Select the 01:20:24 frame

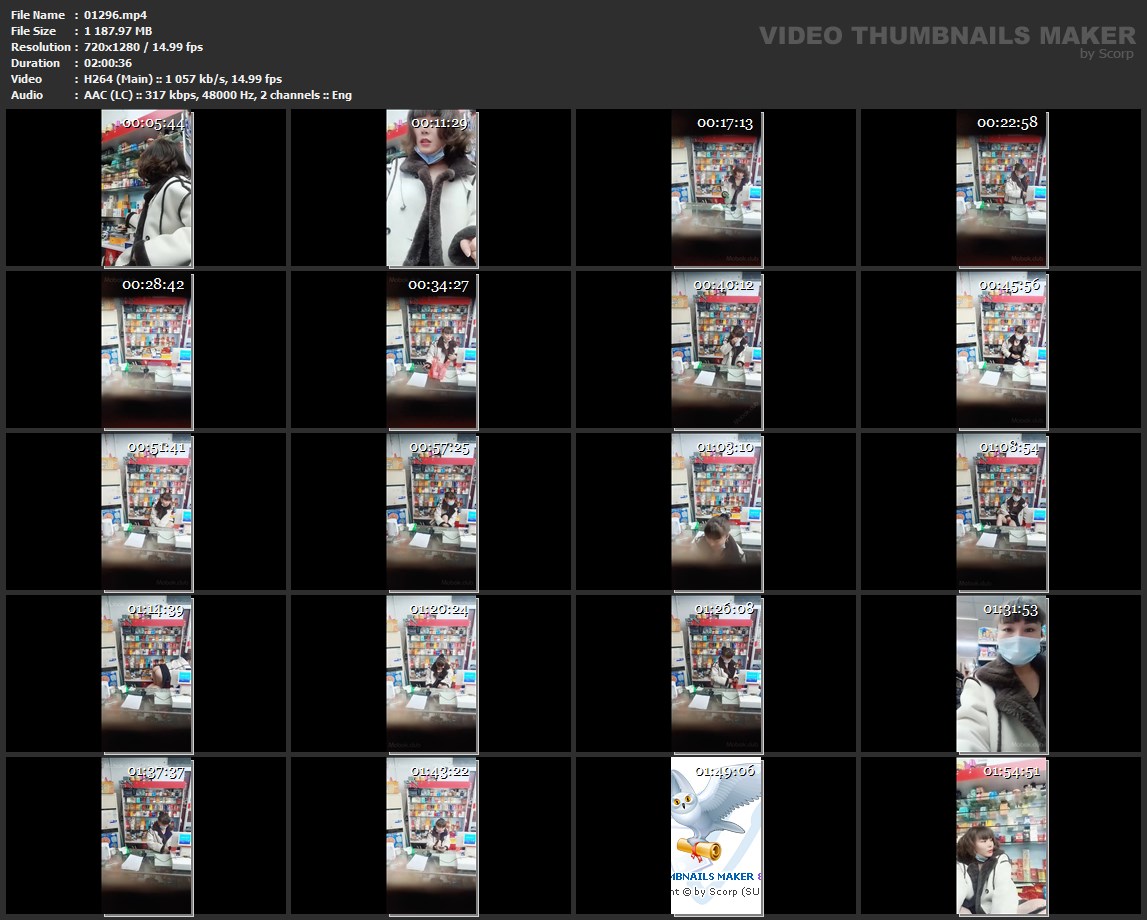click(x=432, y=674)
